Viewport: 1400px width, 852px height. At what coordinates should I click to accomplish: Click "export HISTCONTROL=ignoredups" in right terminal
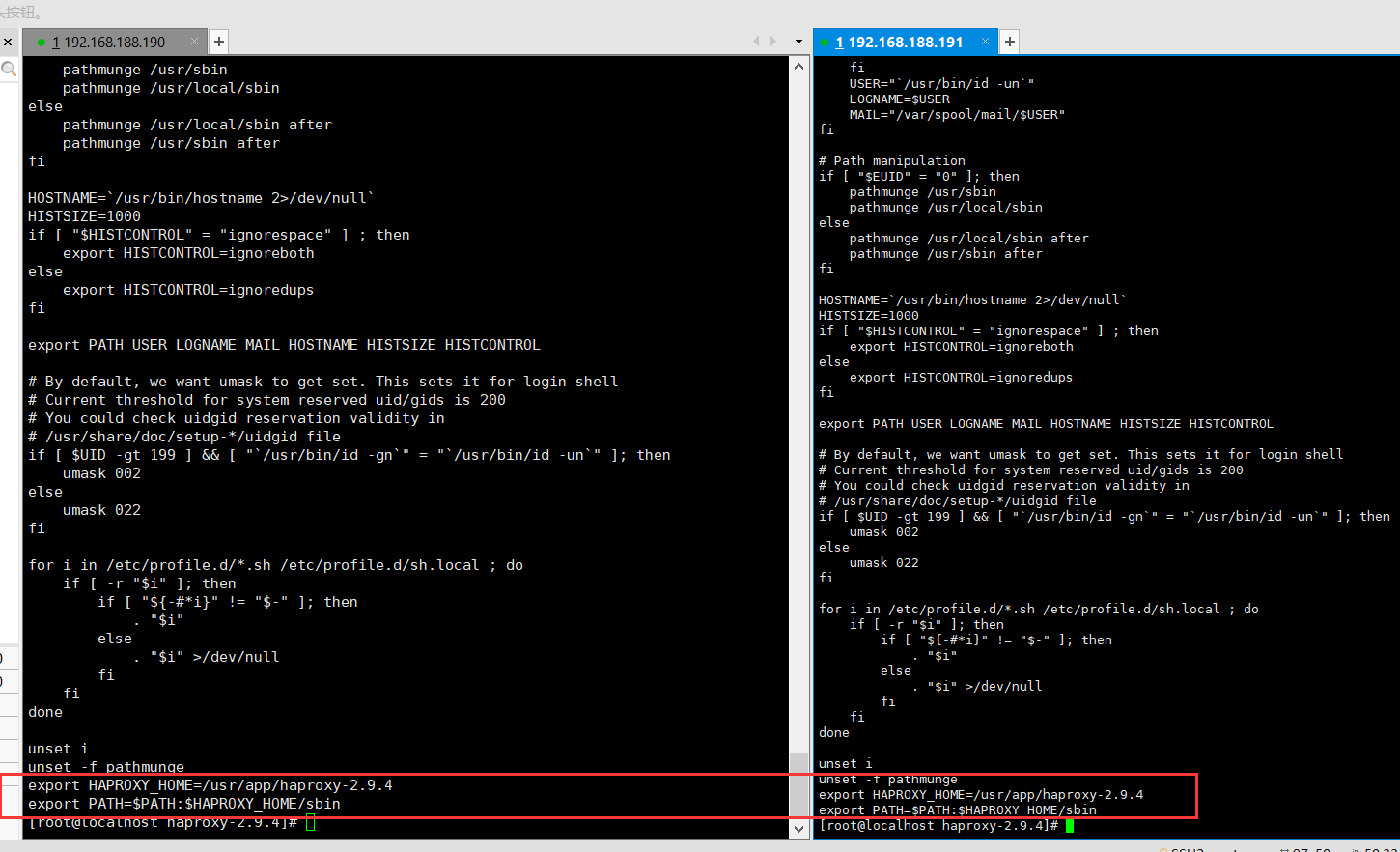pos(962,378)
